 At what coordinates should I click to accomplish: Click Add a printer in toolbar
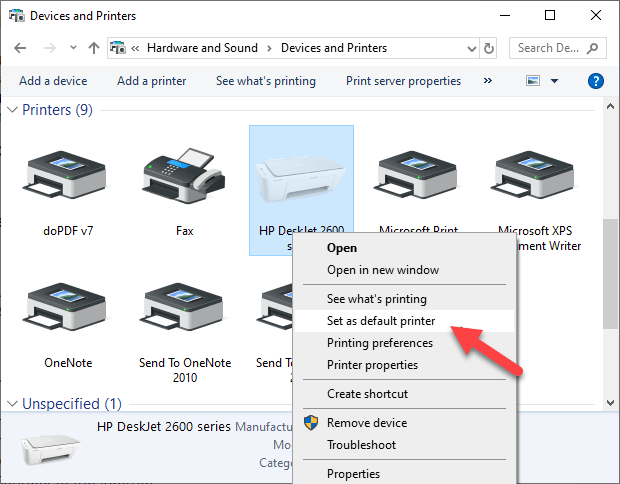pyautogui.click(x=151, y=81)
